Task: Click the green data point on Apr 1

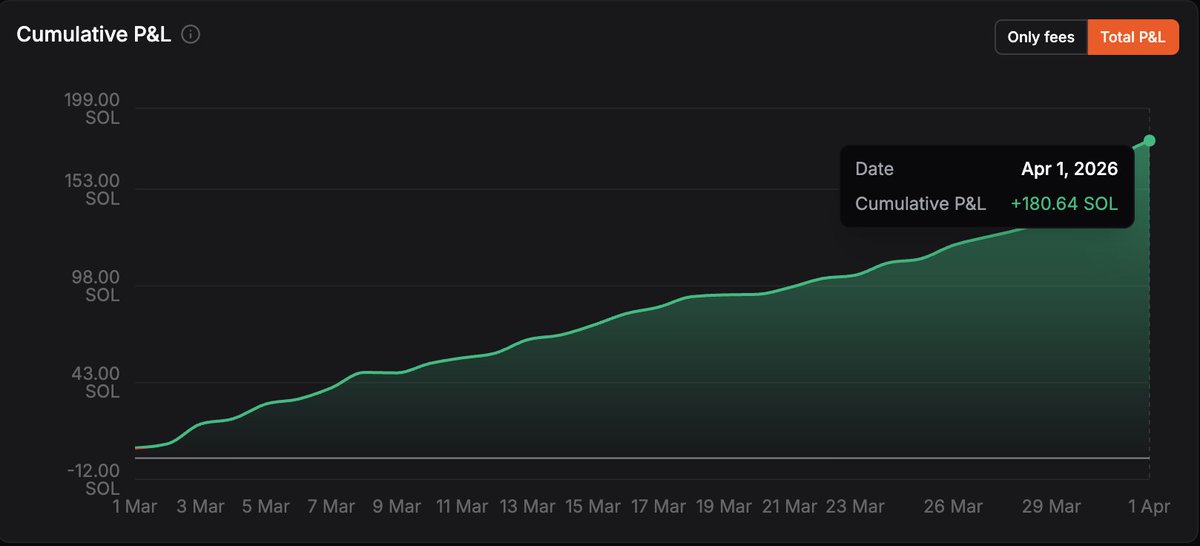Action: tap(1150, 140)
